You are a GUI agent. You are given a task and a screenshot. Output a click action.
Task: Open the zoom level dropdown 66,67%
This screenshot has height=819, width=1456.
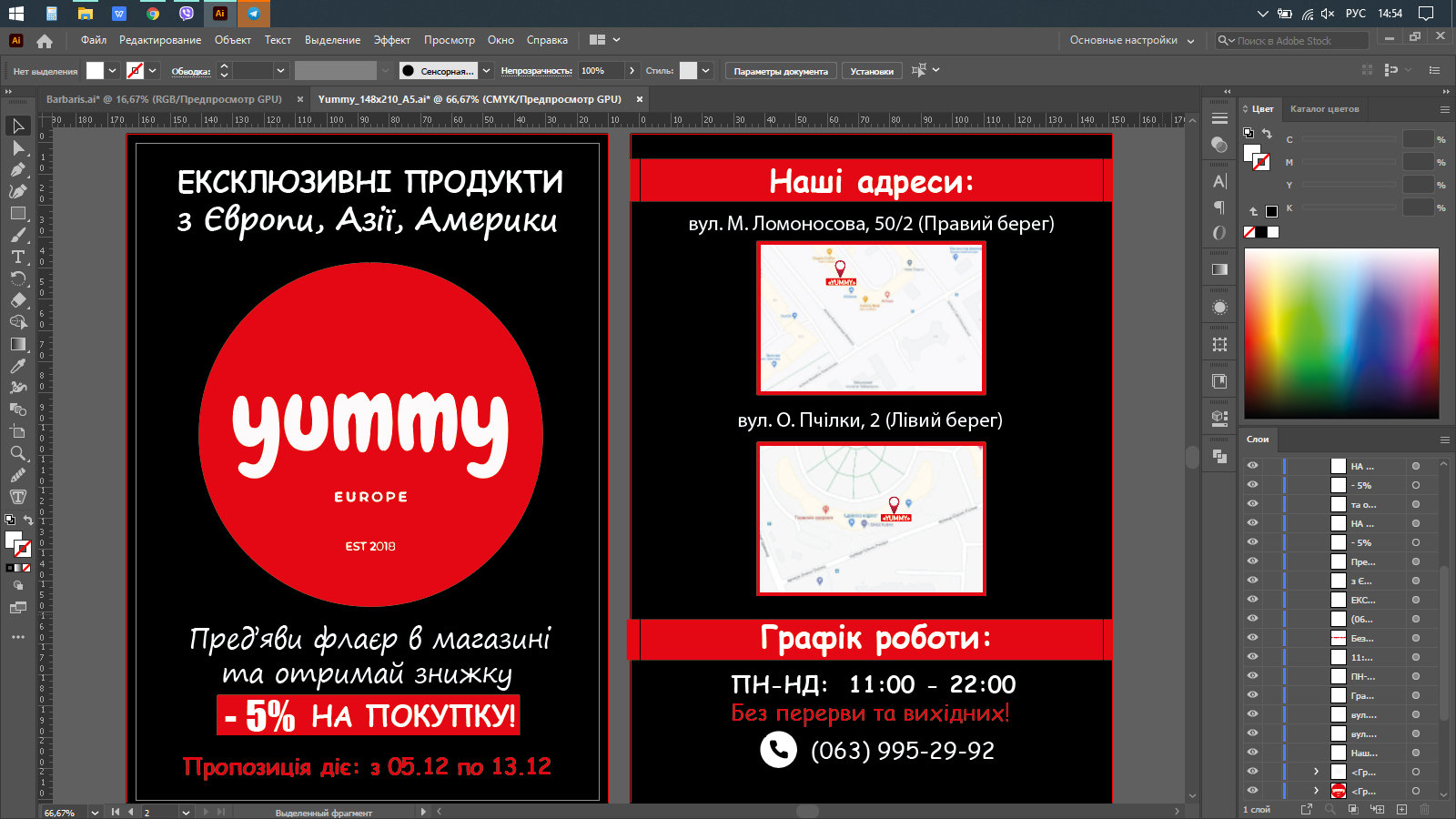click(95, 813)
